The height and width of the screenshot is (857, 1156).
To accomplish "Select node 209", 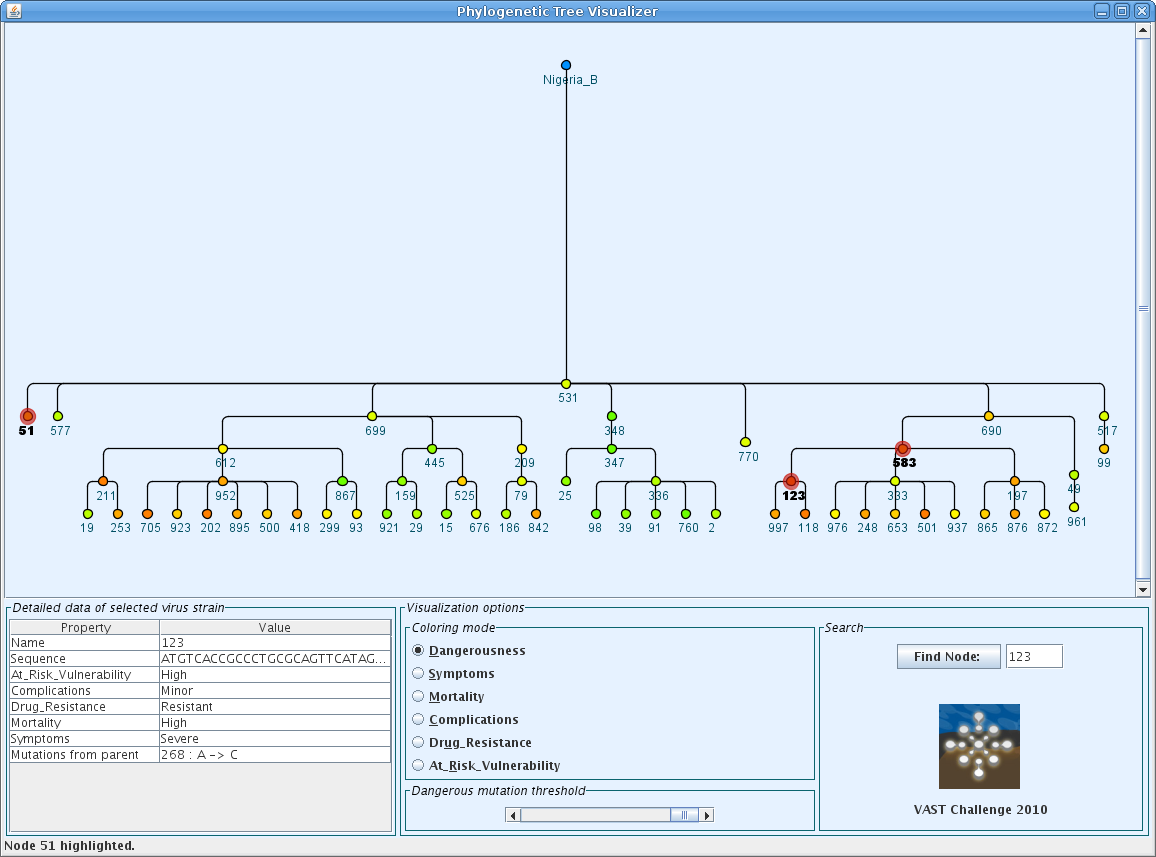I will (522, 449).
